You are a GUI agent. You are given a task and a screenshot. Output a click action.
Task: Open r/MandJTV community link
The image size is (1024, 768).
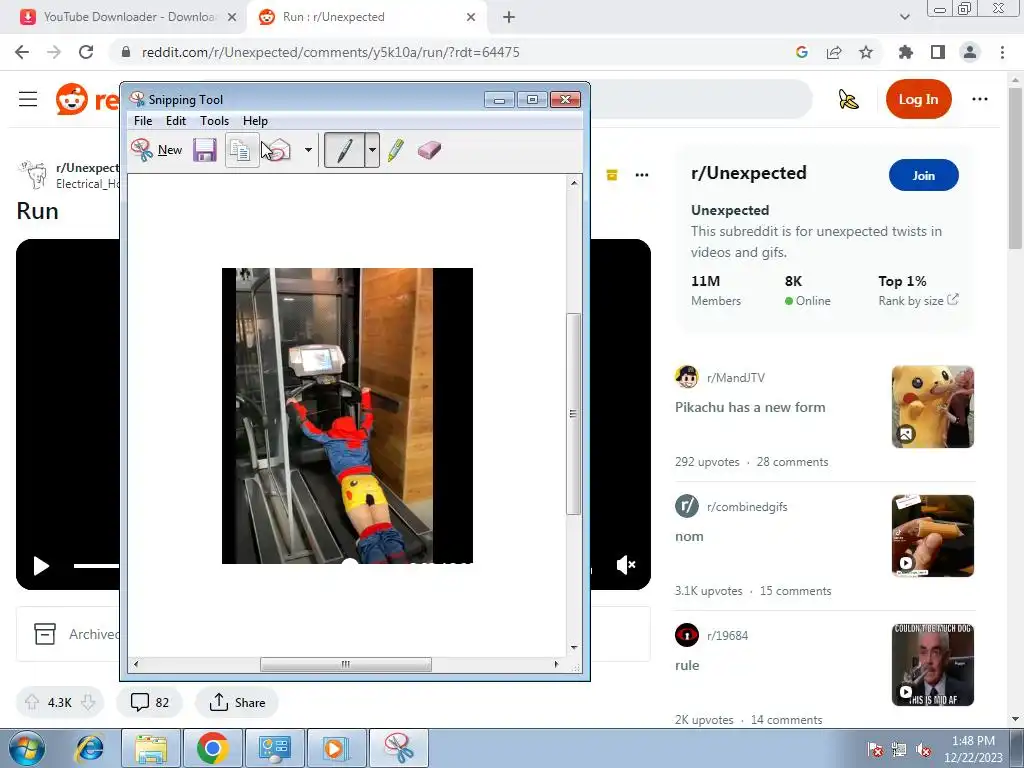pyautogui.click(x=735, y=377)
